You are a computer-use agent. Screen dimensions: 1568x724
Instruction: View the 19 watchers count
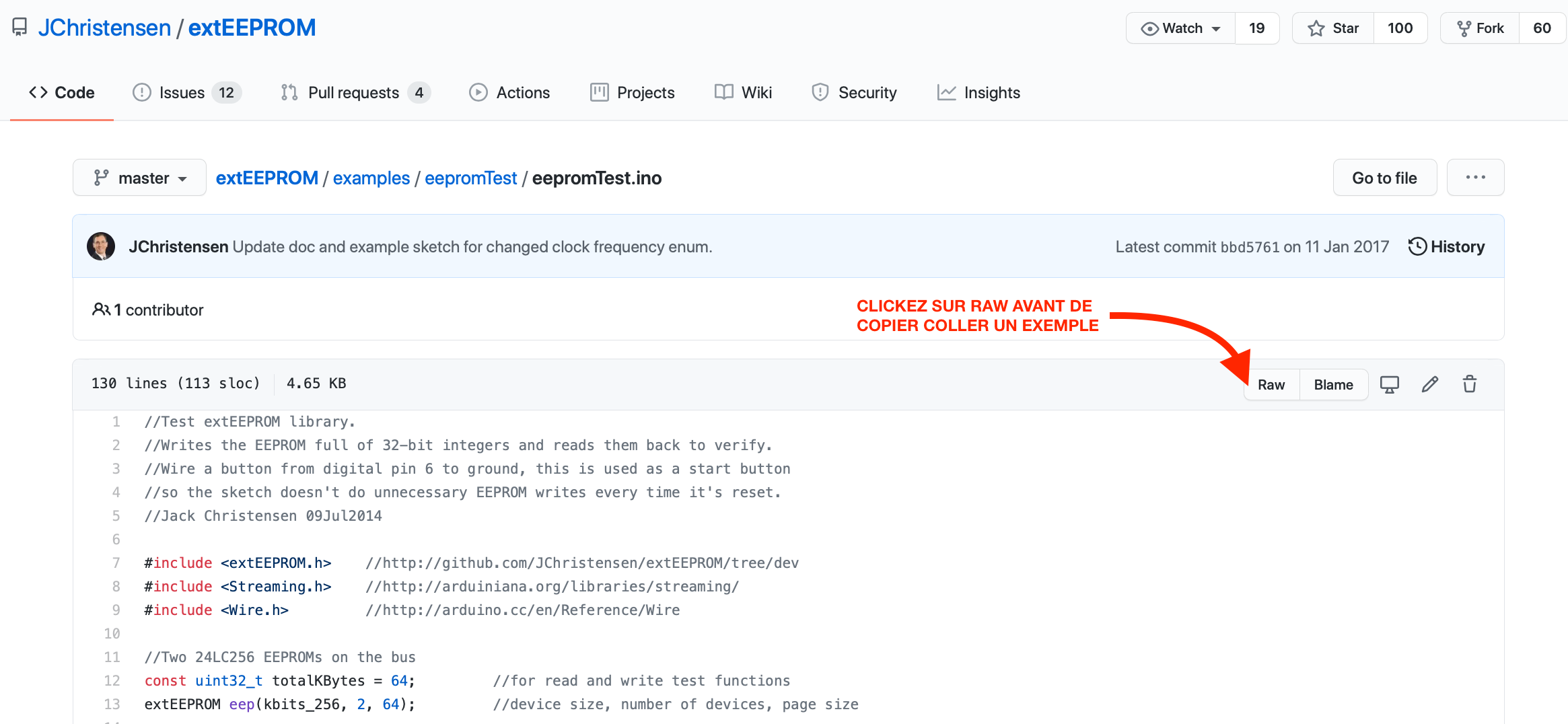(1257, 28)
